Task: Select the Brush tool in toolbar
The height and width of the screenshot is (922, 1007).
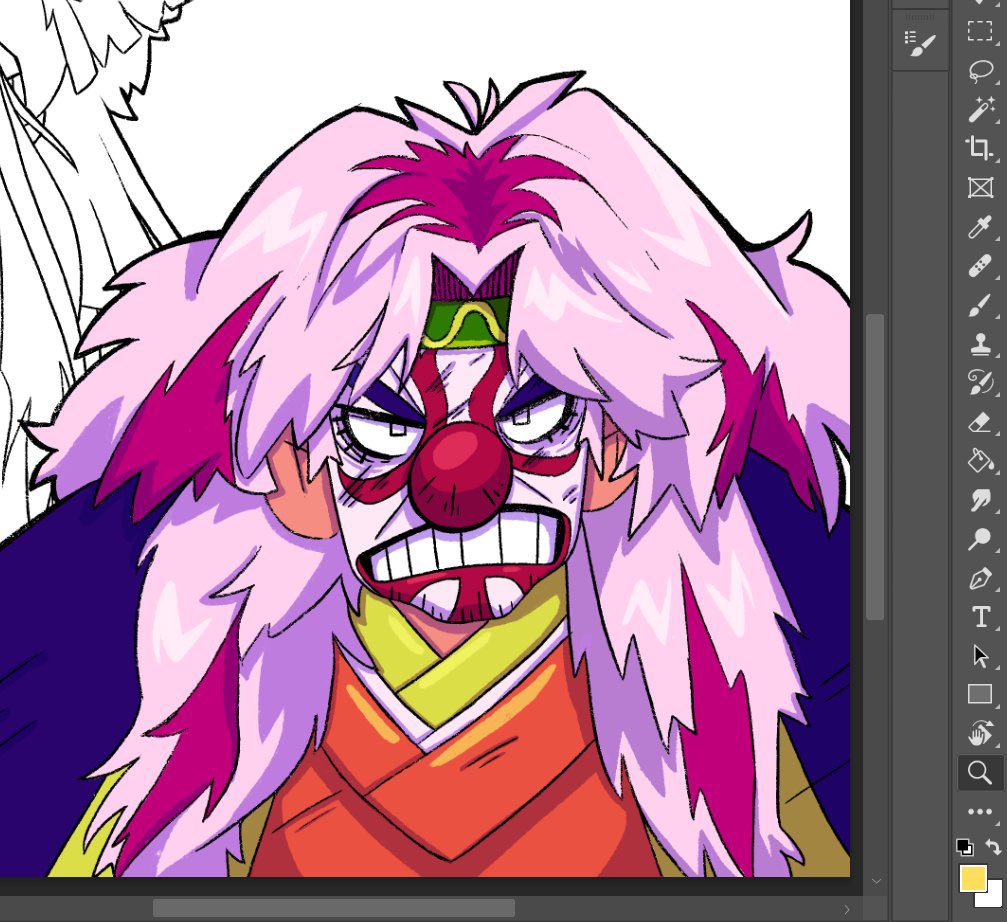Action: [x=980, y=305]
